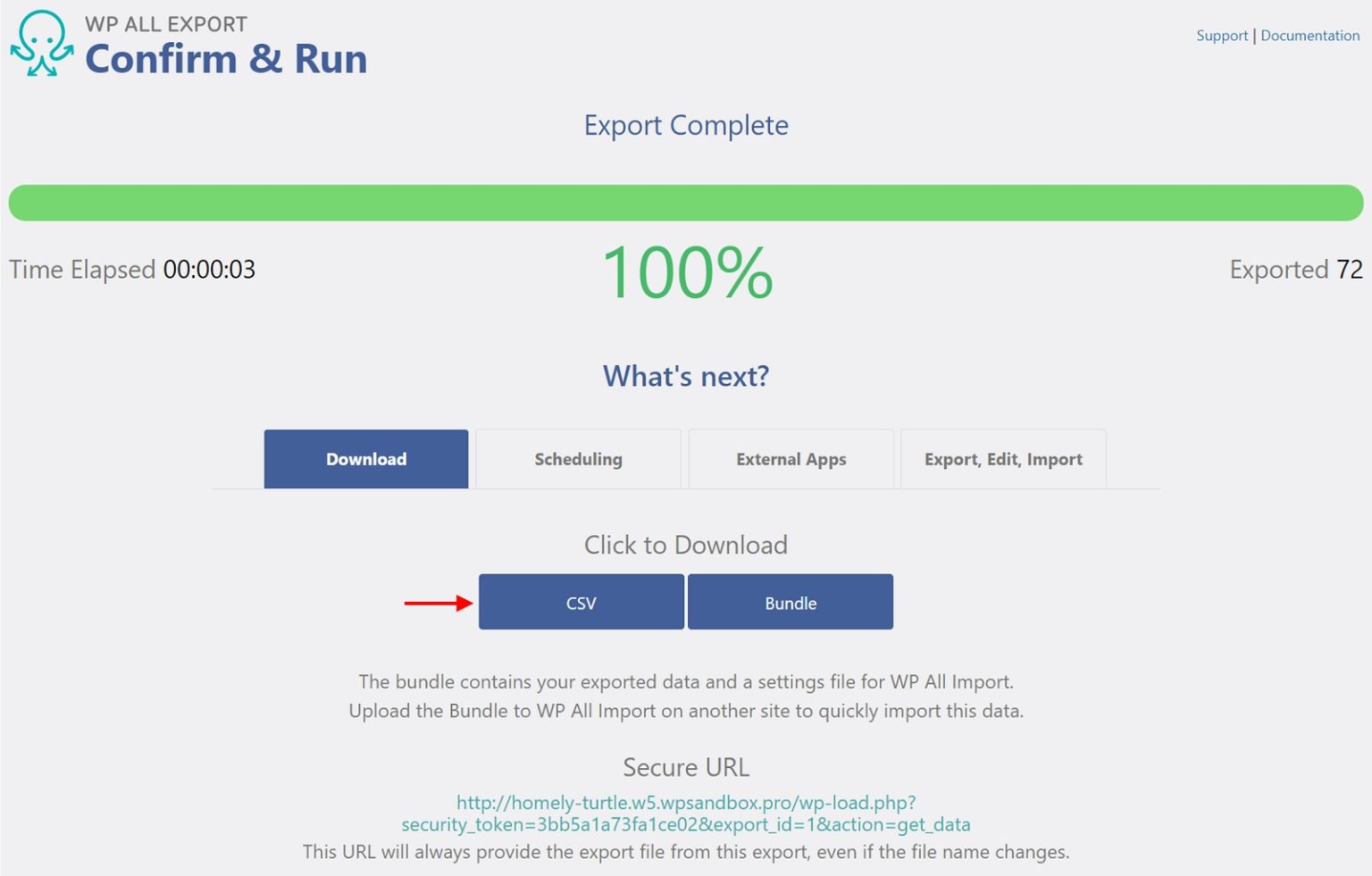Open the Support link

click(x=1221, y=36)
